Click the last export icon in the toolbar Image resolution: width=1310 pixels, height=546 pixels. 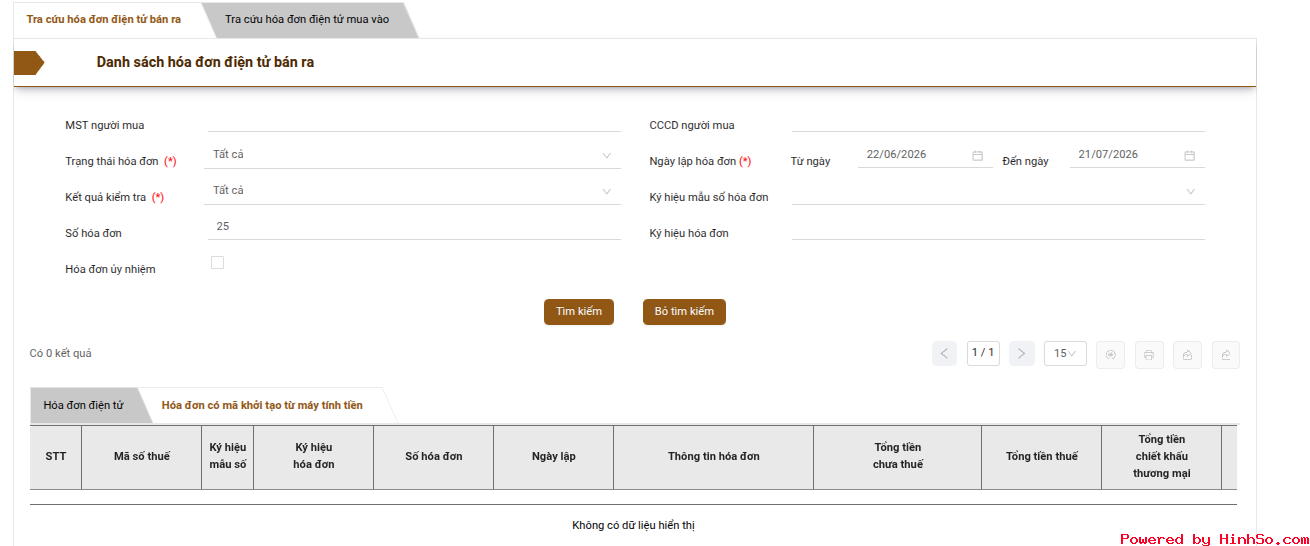tap(1225, 354)
